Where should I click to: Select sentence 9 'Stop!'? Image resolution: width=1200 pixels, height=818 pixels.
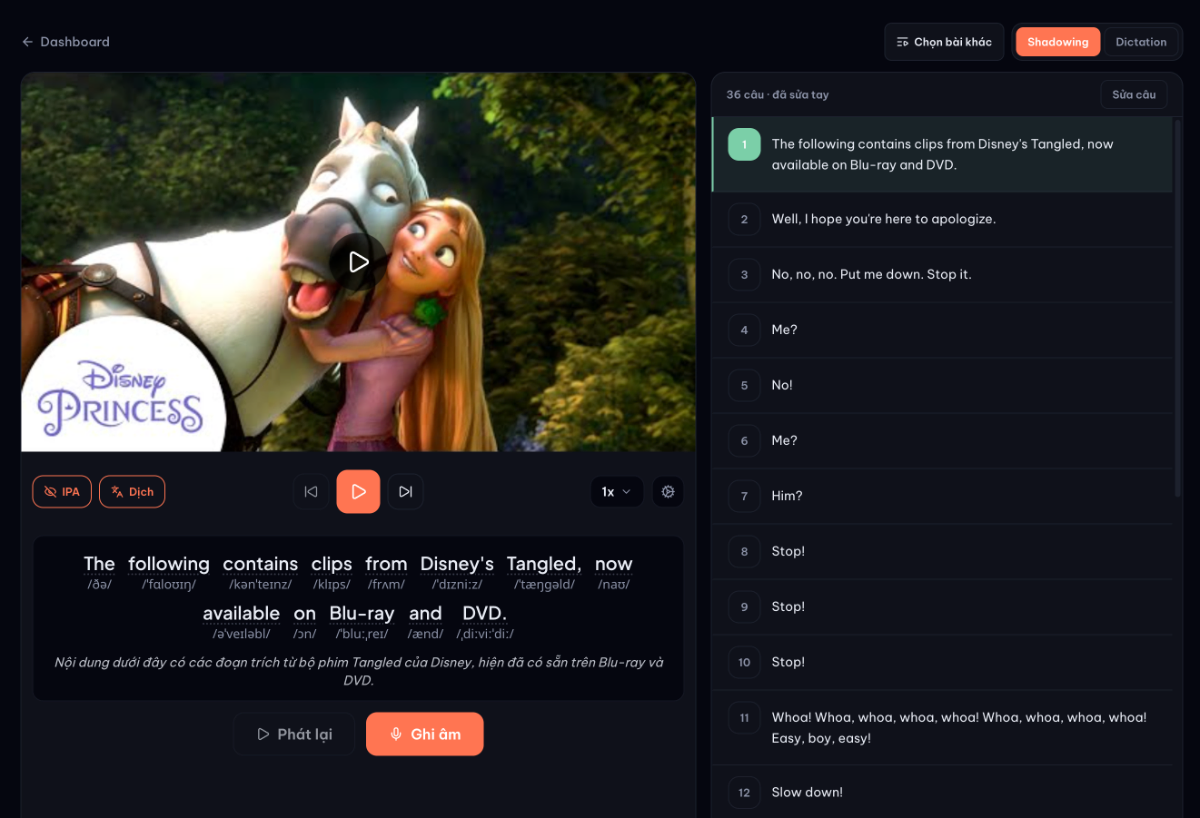[942, 607]
